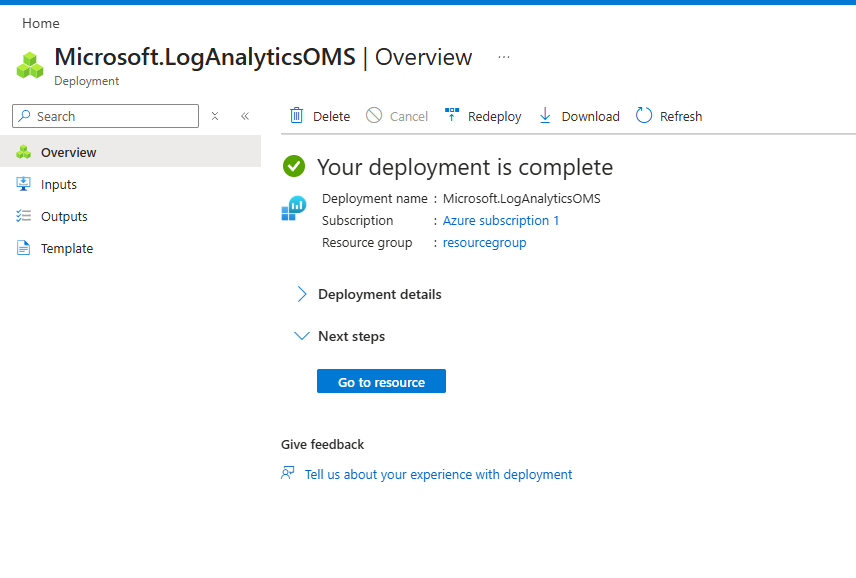Screen dimensions: 856x578
Task: Click the Delete toolbar button label
Action: 331,116
